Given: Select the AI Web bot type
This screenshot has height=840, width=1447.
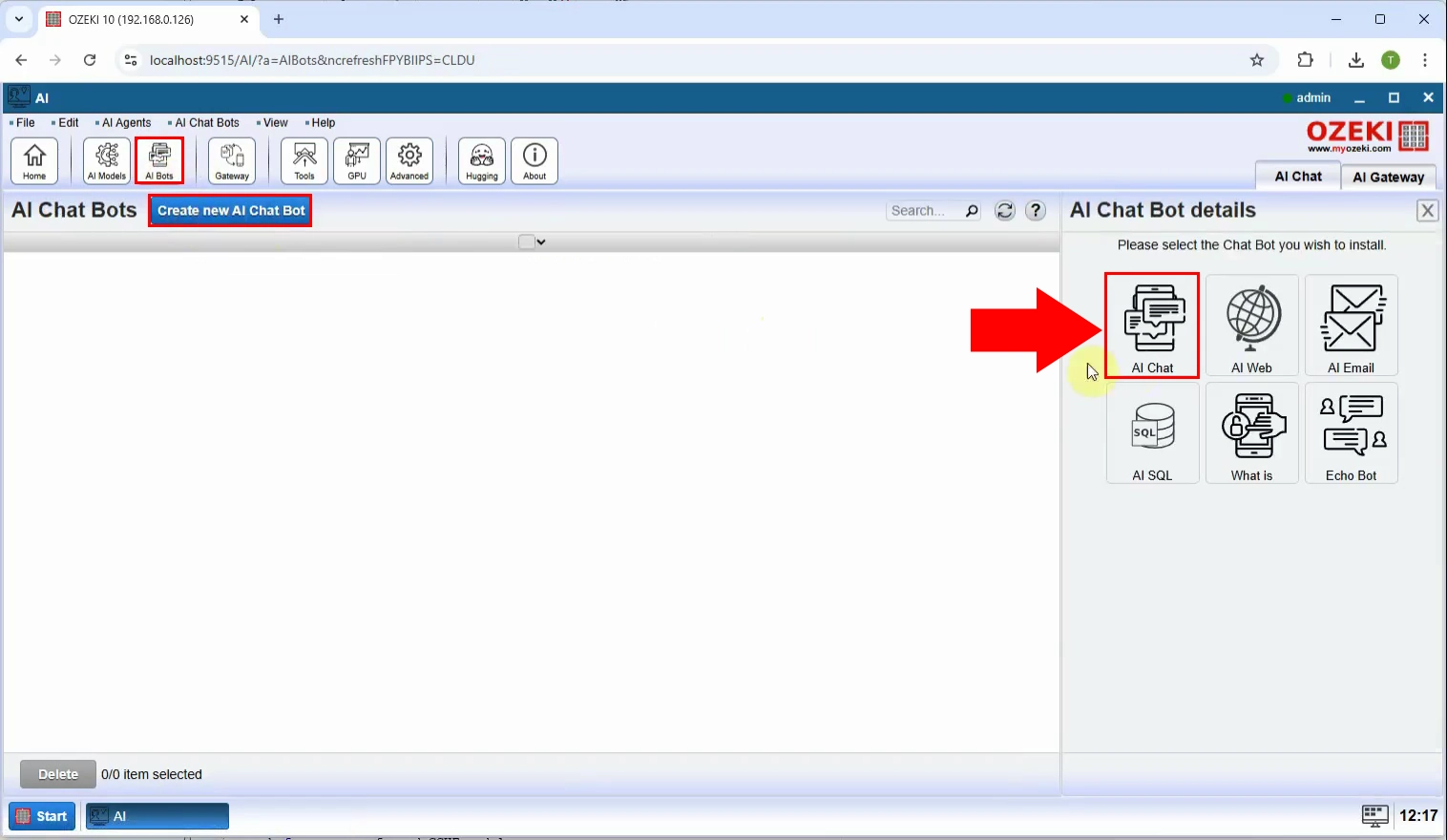Looking at the screenshot, I should 1251,325.
